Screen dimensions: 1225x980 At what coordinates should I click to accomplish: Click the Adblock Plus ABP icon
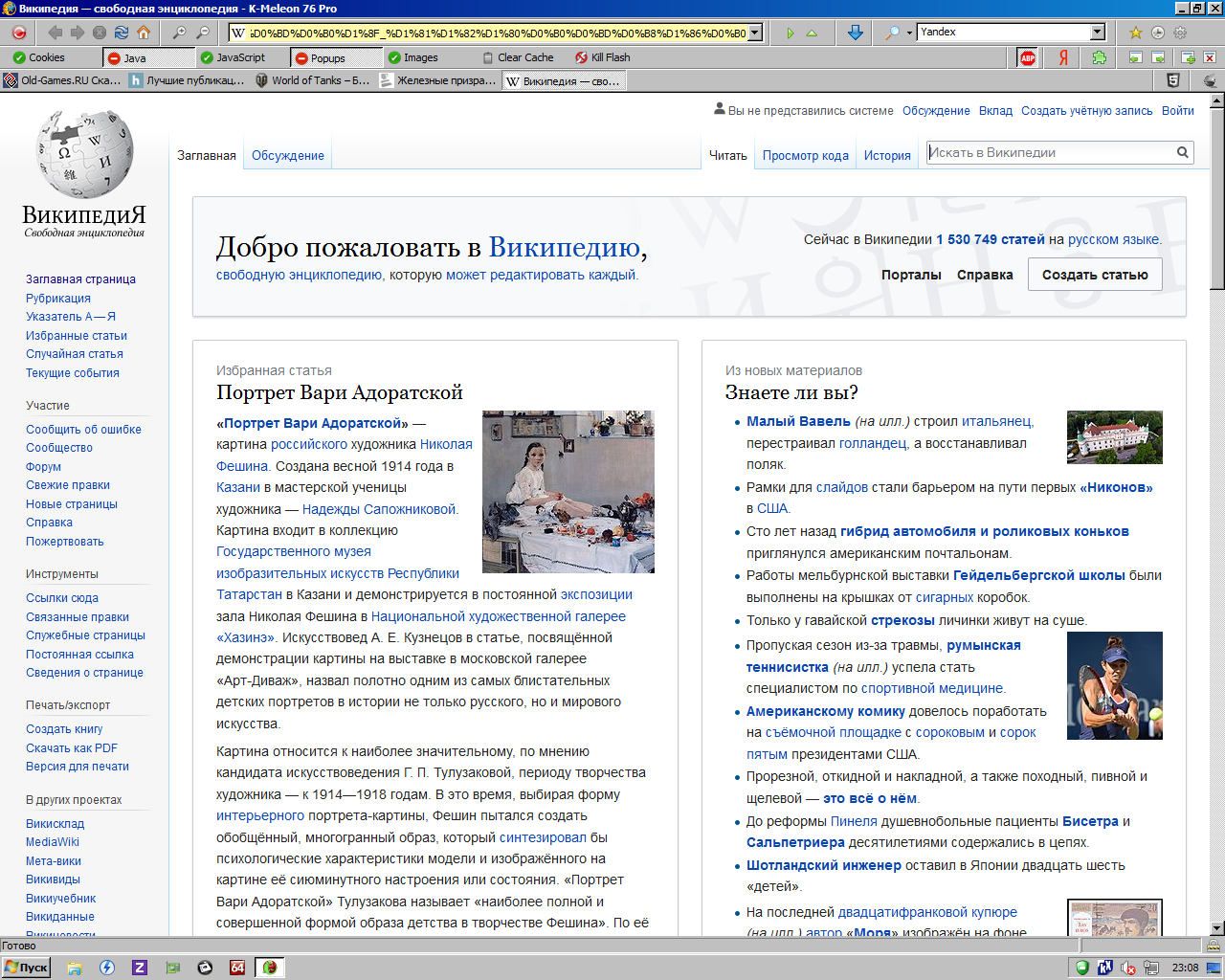(1028, 57)
